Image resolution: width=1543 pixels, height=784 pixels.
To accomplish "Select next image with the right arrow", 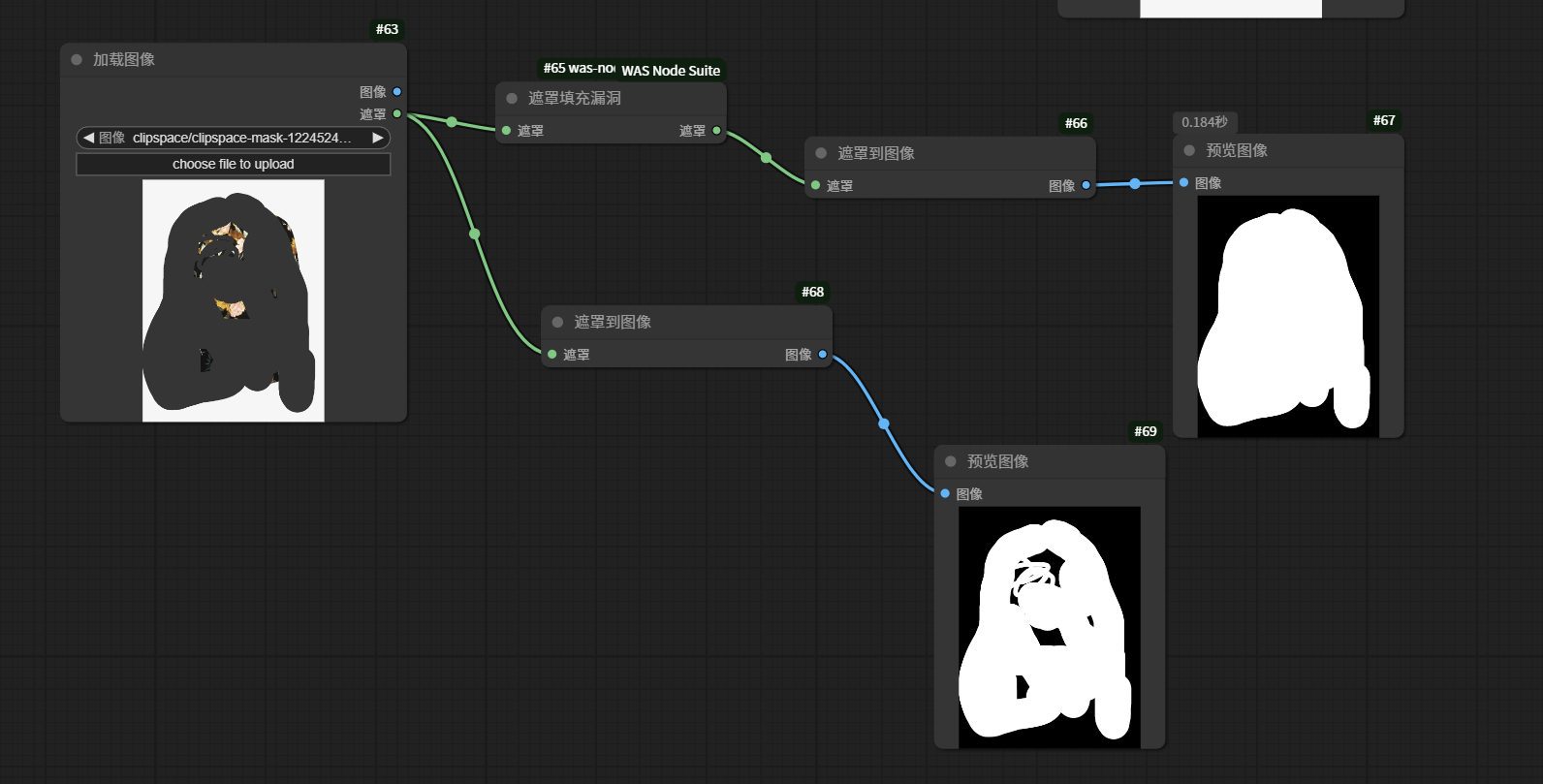I will click(x=378, y=138).
